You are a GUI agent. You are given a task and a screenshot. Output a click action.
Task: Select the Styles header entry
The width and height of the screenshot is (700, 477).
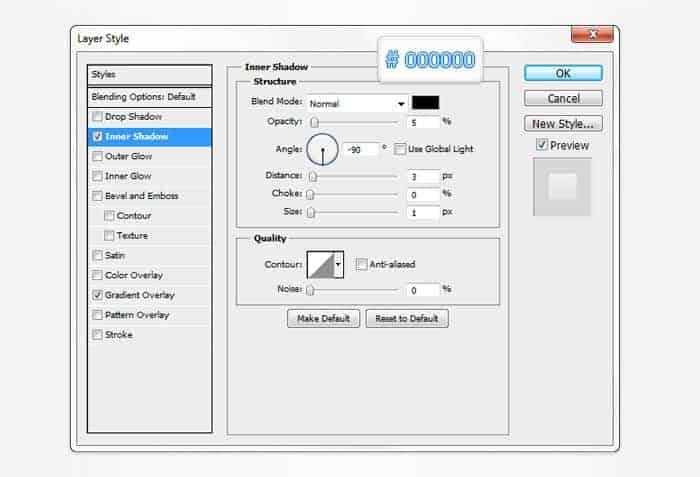pos(150,75)
